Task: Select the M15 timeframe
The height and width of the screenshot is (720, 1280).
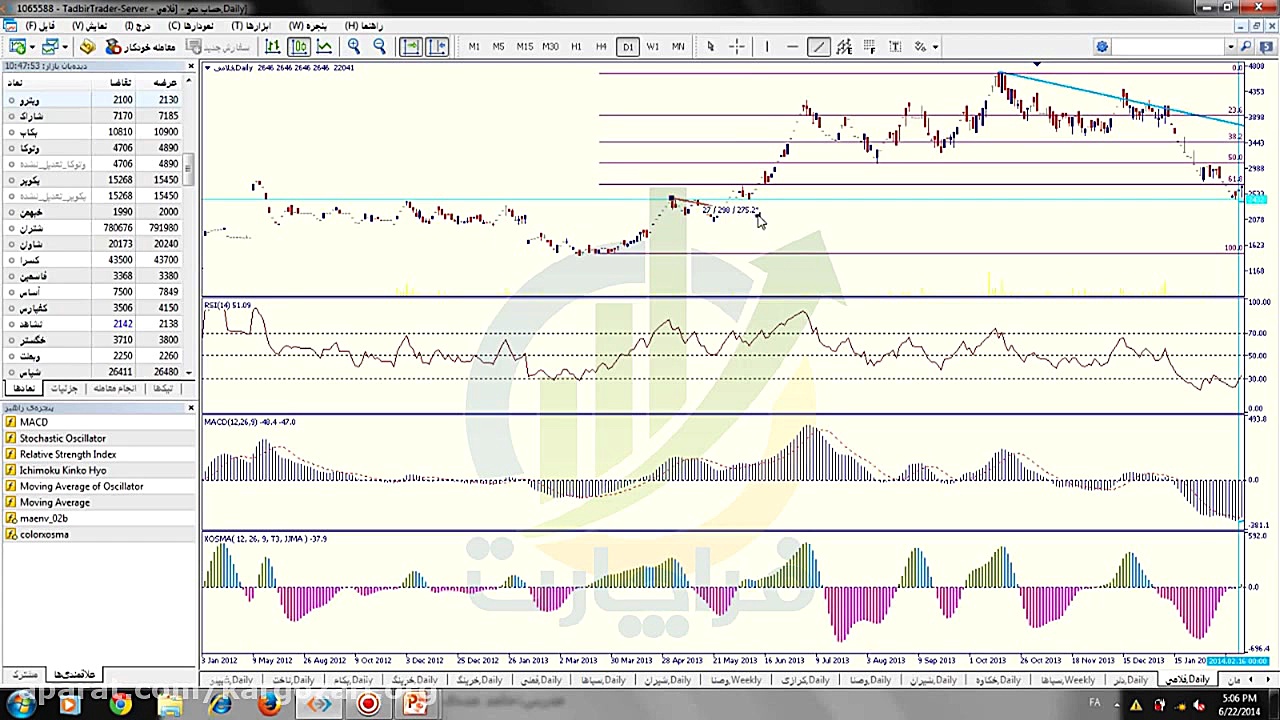Action: coord(524,46)
